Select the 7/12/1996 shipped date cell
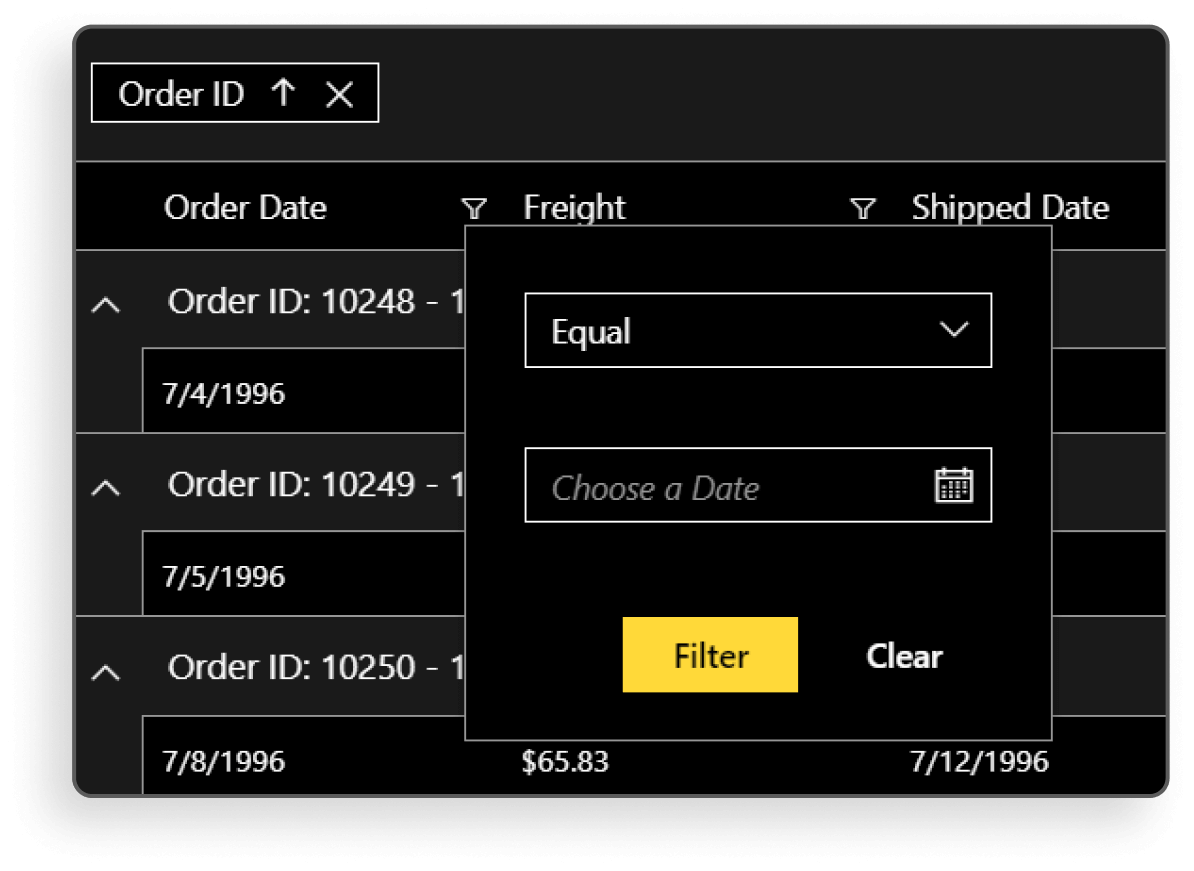Screen dimensions: 1194x871 (x=979, y=761)
